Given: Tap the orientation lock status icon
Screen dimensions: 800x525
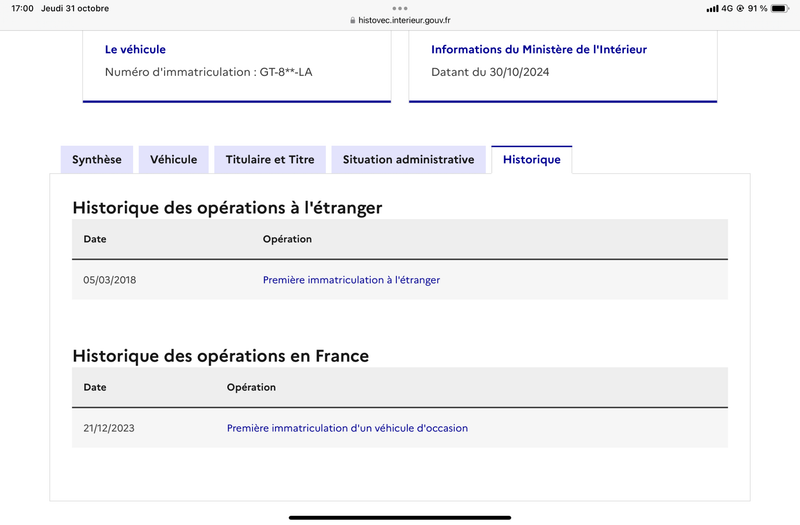Looking at the screenshot, I should 740,8.
